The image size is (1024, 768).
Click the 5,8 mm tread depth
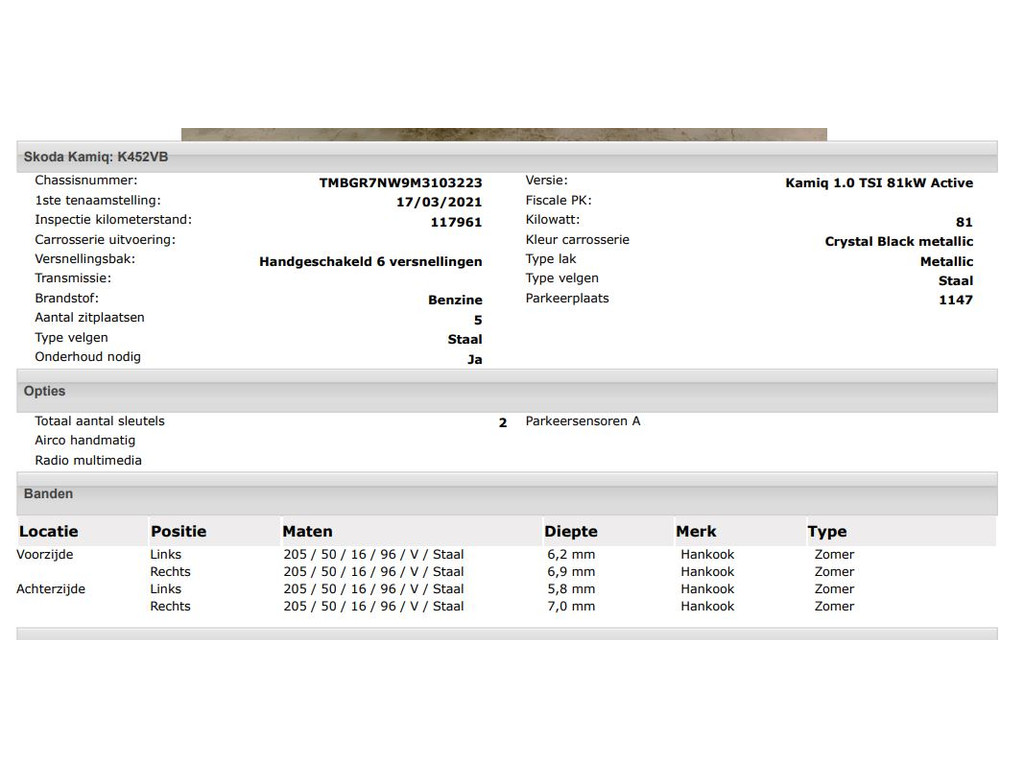(571, 589)
